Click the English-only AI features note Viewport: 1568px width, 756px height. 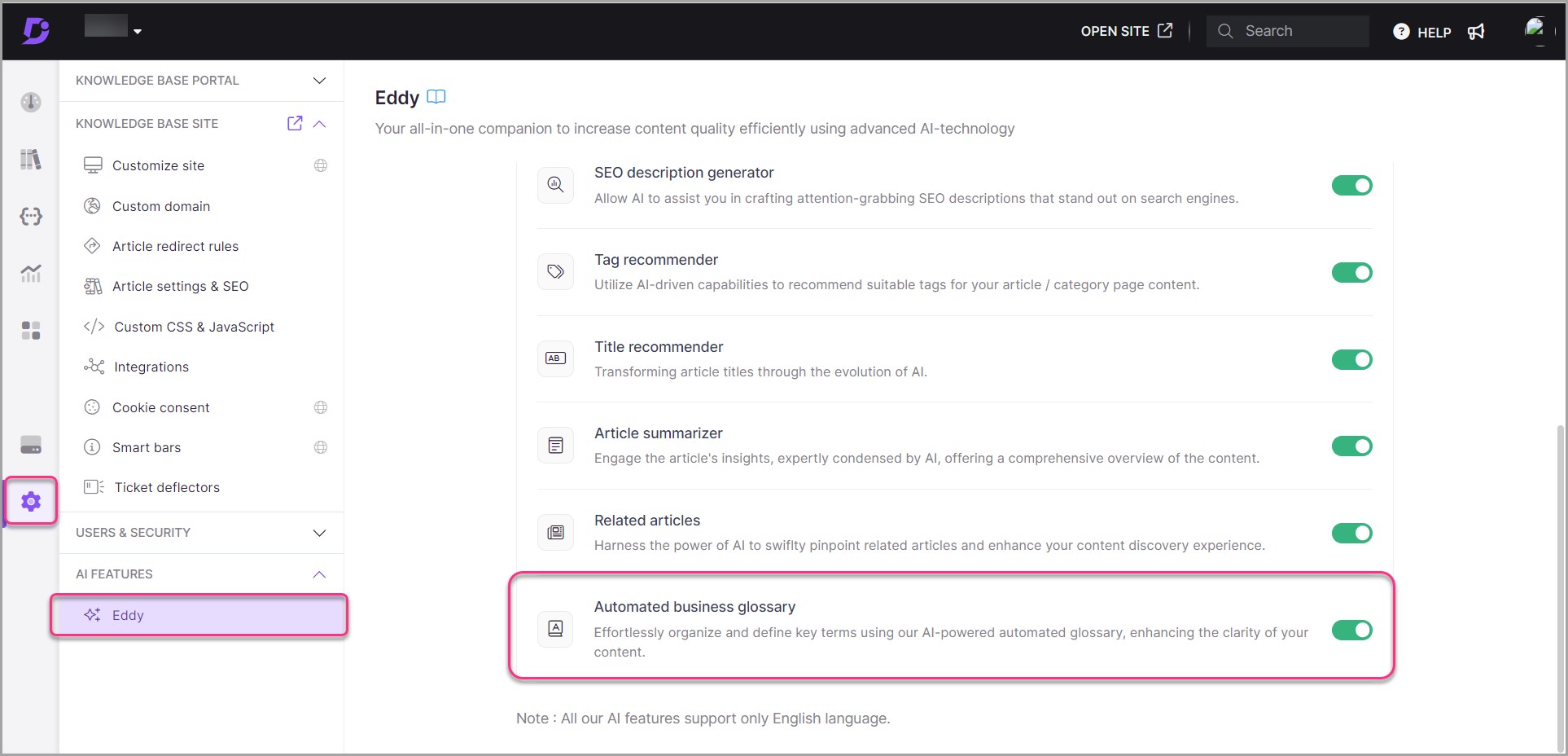point(703,719)
